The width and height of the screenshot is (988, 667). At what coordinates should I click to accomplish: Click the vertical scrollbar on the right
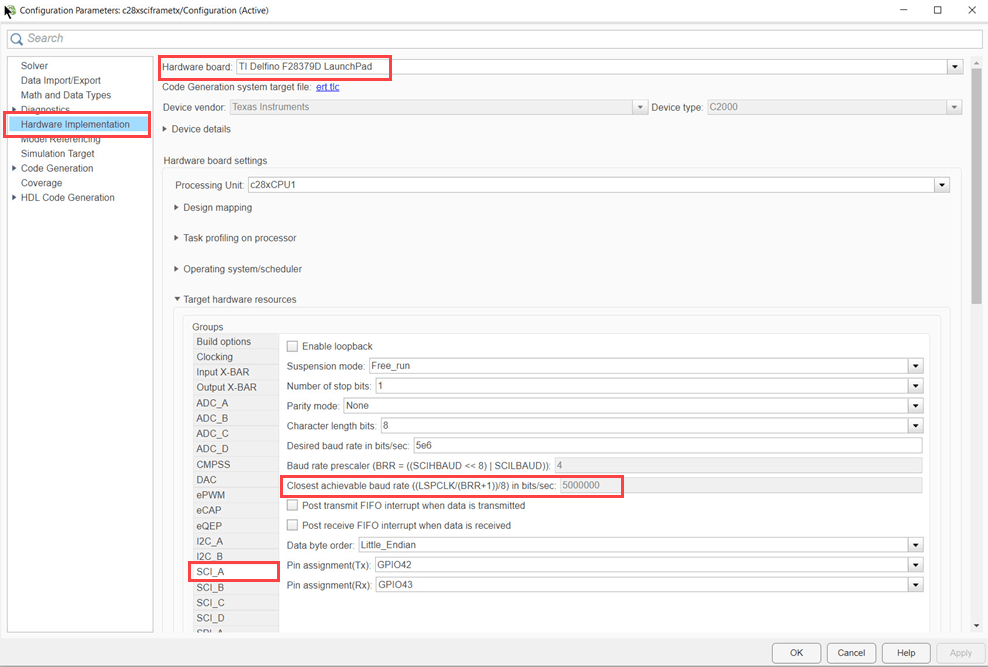(977, 189)
